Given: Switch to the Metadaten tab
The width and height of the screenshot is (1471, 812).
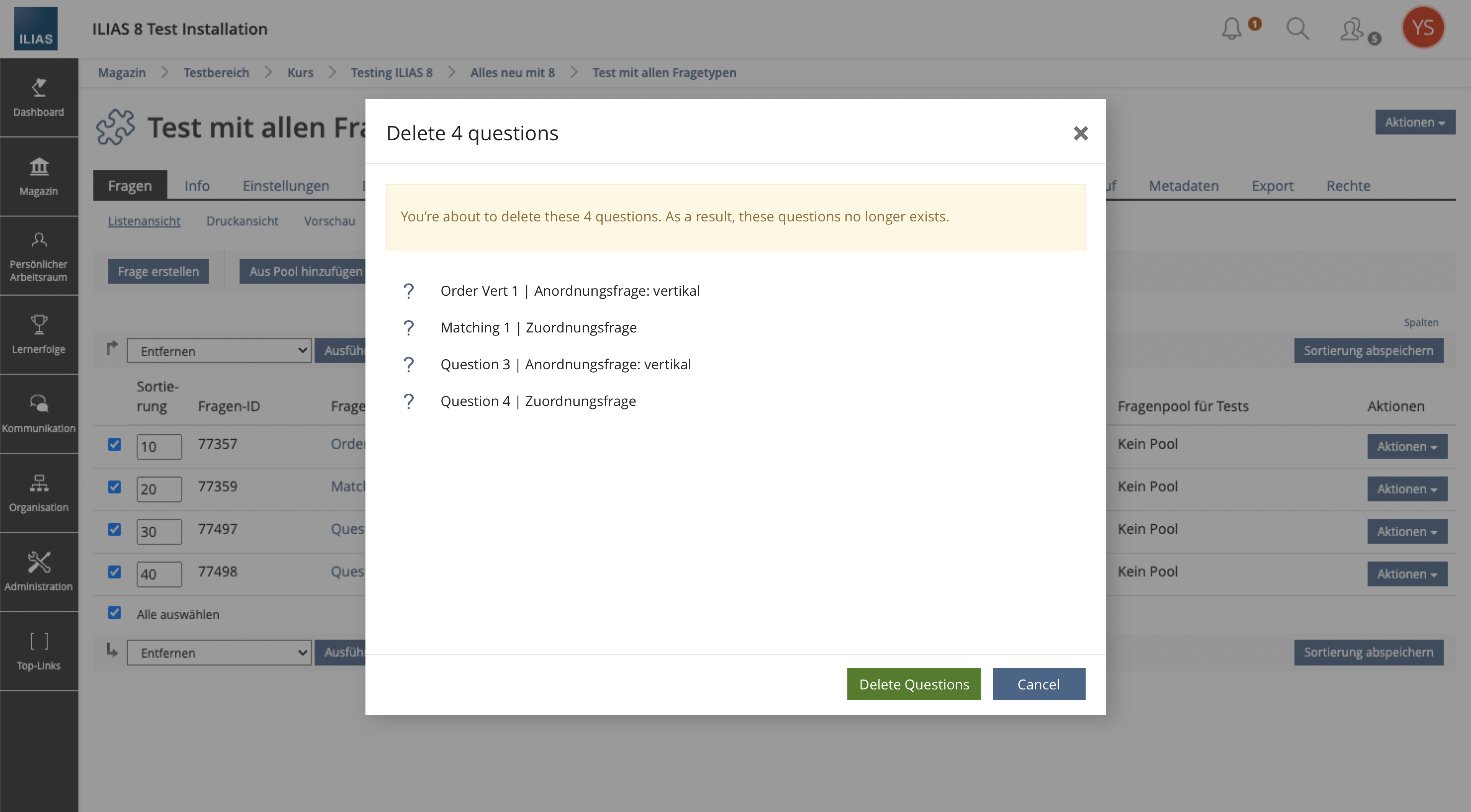Looking at the screenshot, I should tap(1183, 186).
